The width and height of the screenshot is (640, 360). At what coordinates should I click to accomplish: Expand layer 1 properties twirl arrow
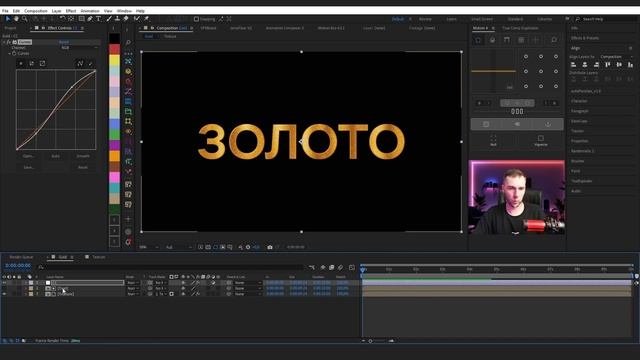click(26, 282)
